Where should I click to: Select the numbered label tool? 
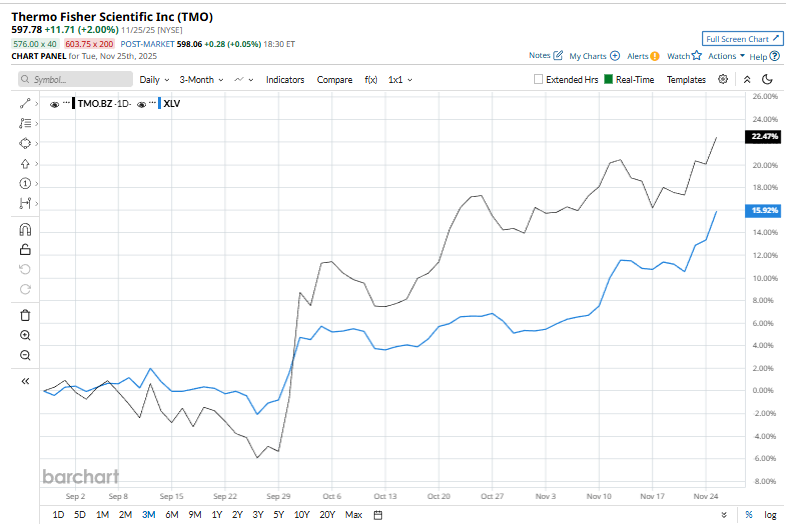tap(25, 184)
